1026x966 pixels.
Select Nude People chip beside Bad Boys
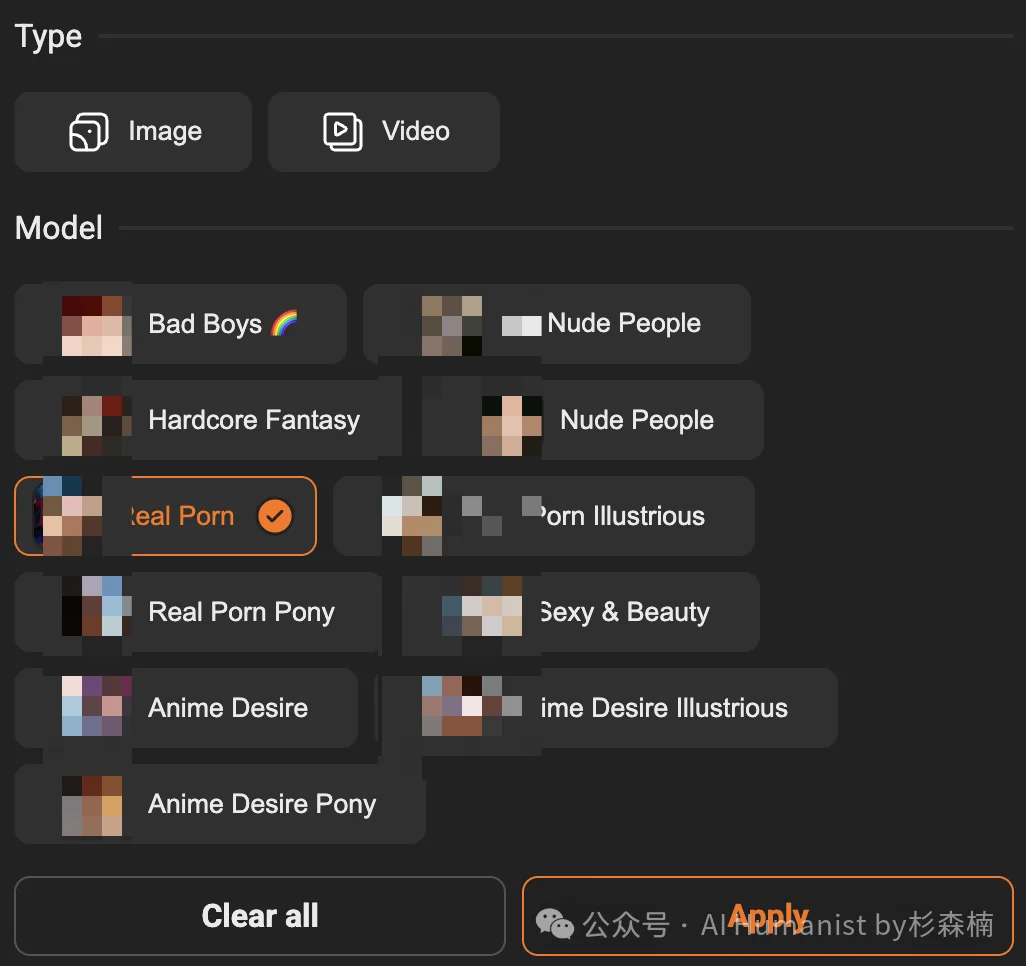[557, 324]
